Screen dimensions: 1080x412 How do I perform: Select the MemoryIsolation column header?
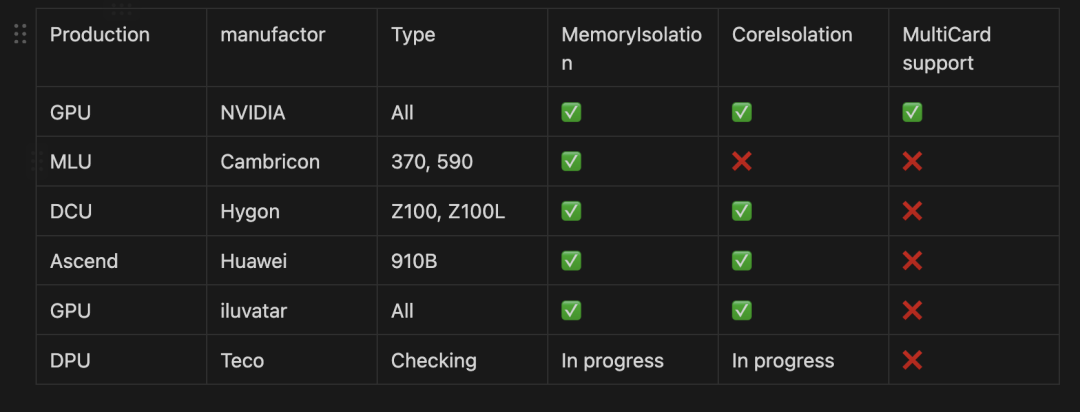coord(631,48)
